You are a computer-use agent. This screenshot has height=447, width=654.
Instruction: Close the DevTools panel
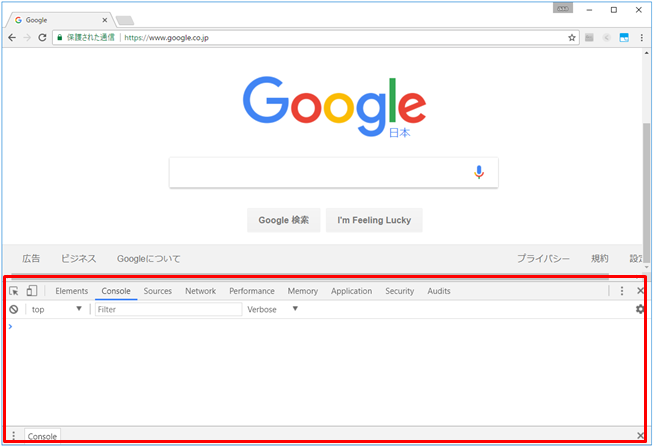point(640,291)
